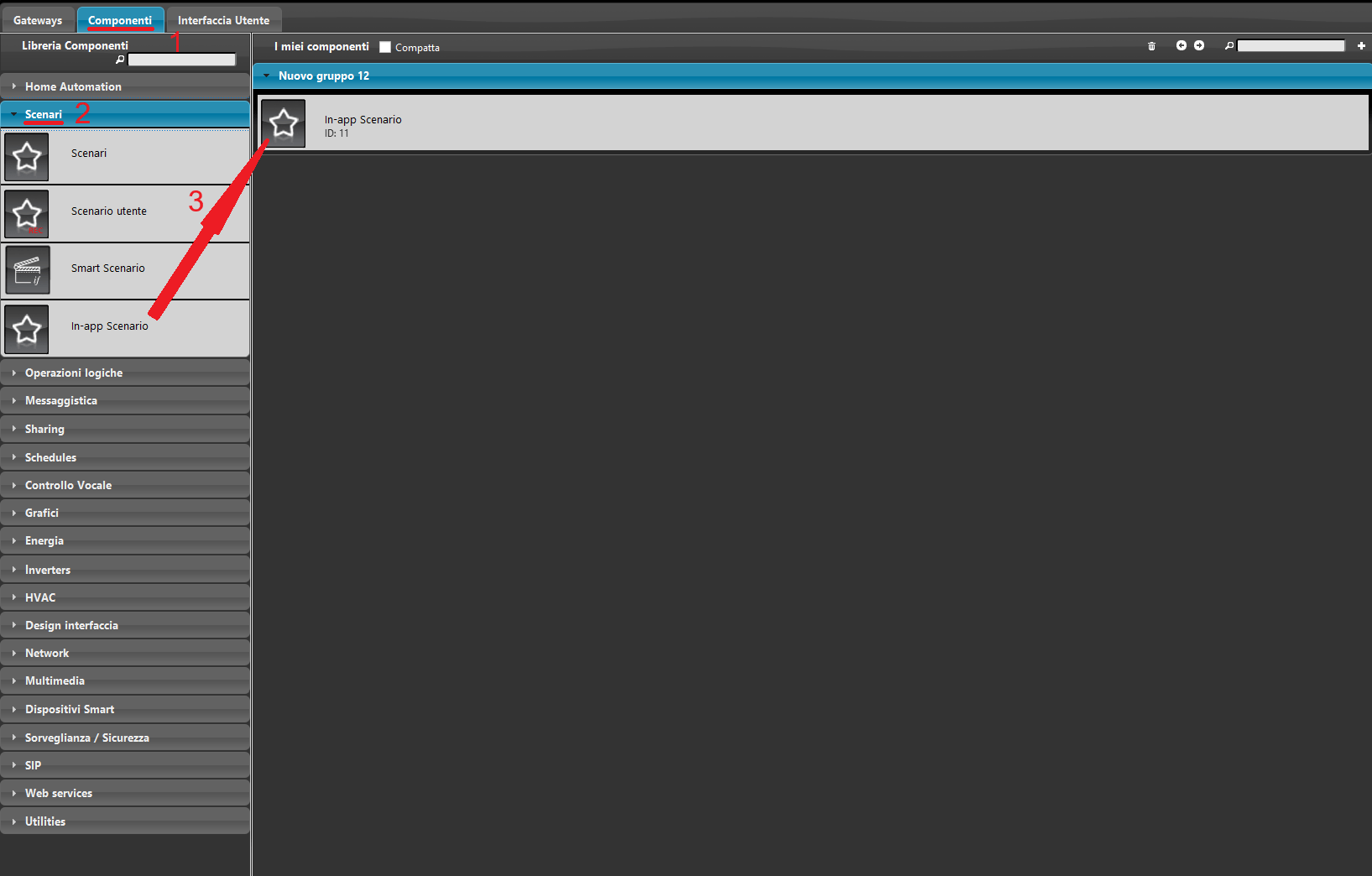Expand the Design interfaccia section
This screenshot has height=876, width=1372.
[125, 625]
